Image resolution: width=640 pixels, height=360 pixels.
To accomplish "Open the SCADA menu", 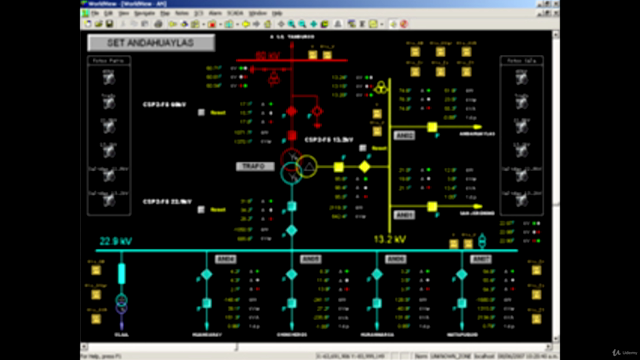I will pyautogui.click(x=235, y=13).
